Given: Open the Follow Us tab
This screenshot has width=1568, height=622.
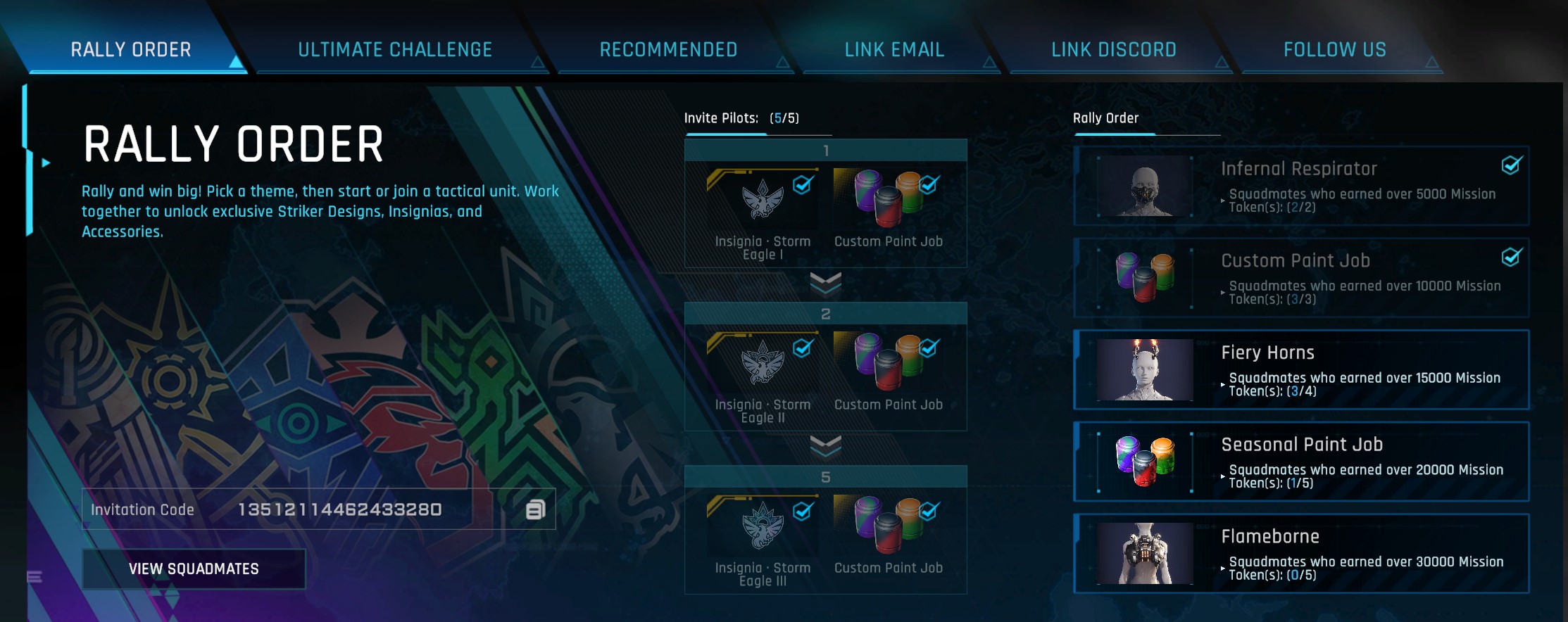Looking at the screenshot, I should (x=1335, y=49).
